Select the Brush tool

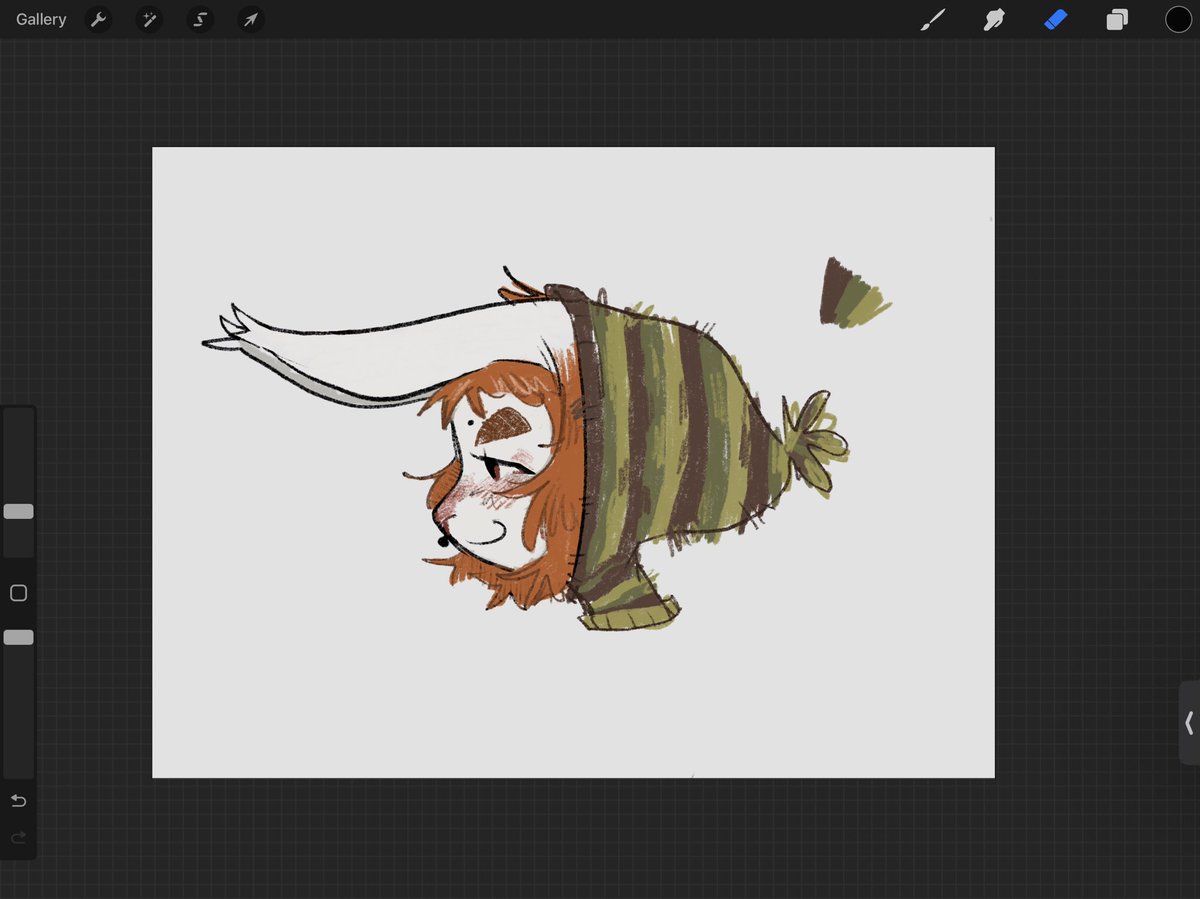pyautogui.click(x=933, y=19)
